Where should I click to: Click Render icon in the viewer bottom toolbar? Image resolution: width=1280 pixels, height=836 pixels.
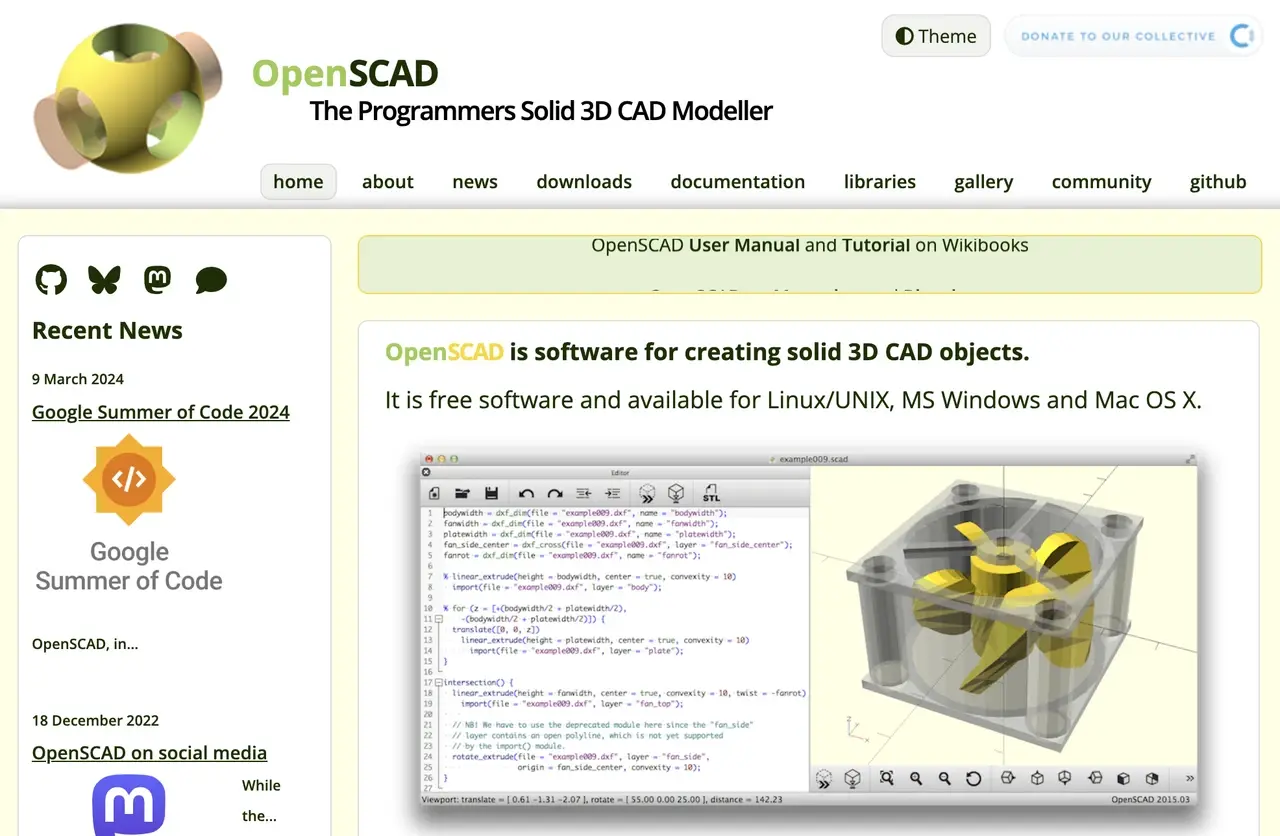(852, 778)
